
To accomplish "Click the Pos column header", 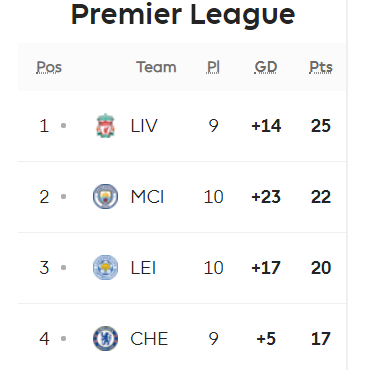I will click(x=49, y=67).
